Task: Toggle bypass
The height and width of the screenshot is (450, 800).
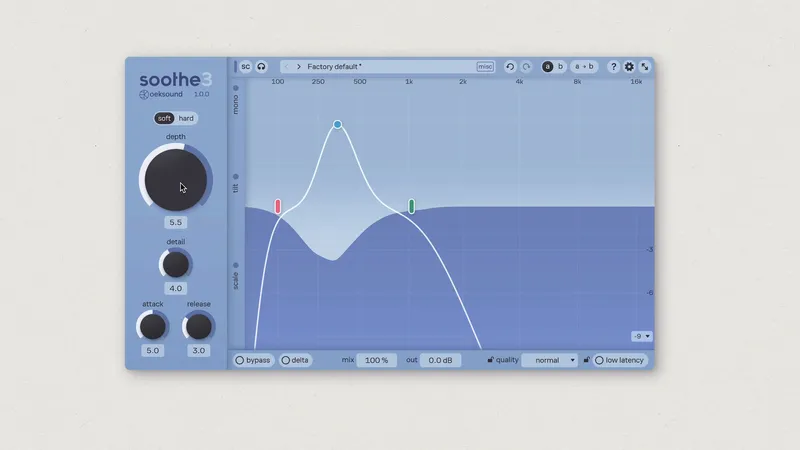Action: (x=253, y=360)
